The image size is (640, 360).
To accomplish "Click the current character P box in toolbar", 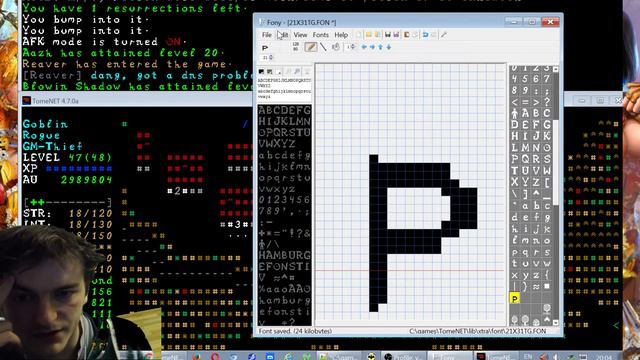I will 265,48.
